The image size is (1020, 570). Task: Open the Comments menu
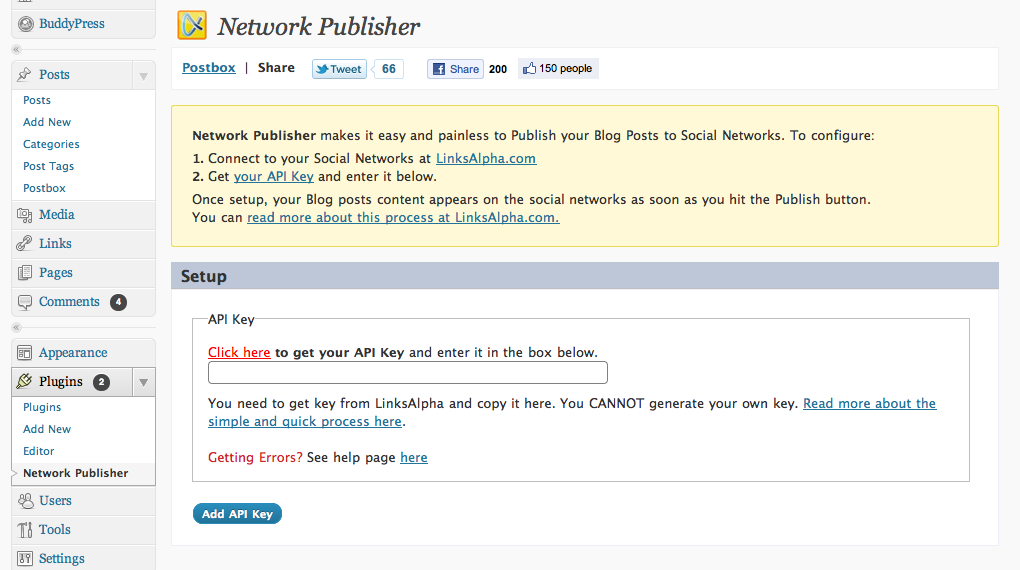(69, 301)
